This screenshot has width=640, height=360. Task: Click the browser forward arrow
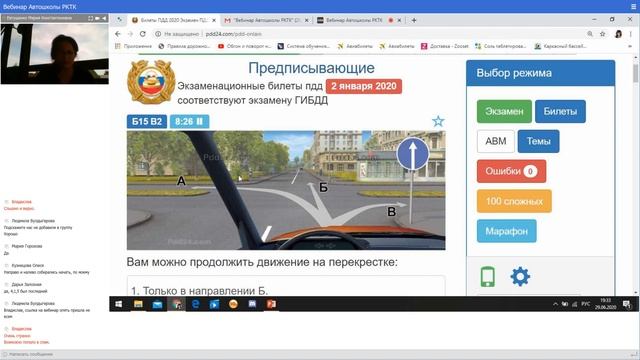point(130,34)
